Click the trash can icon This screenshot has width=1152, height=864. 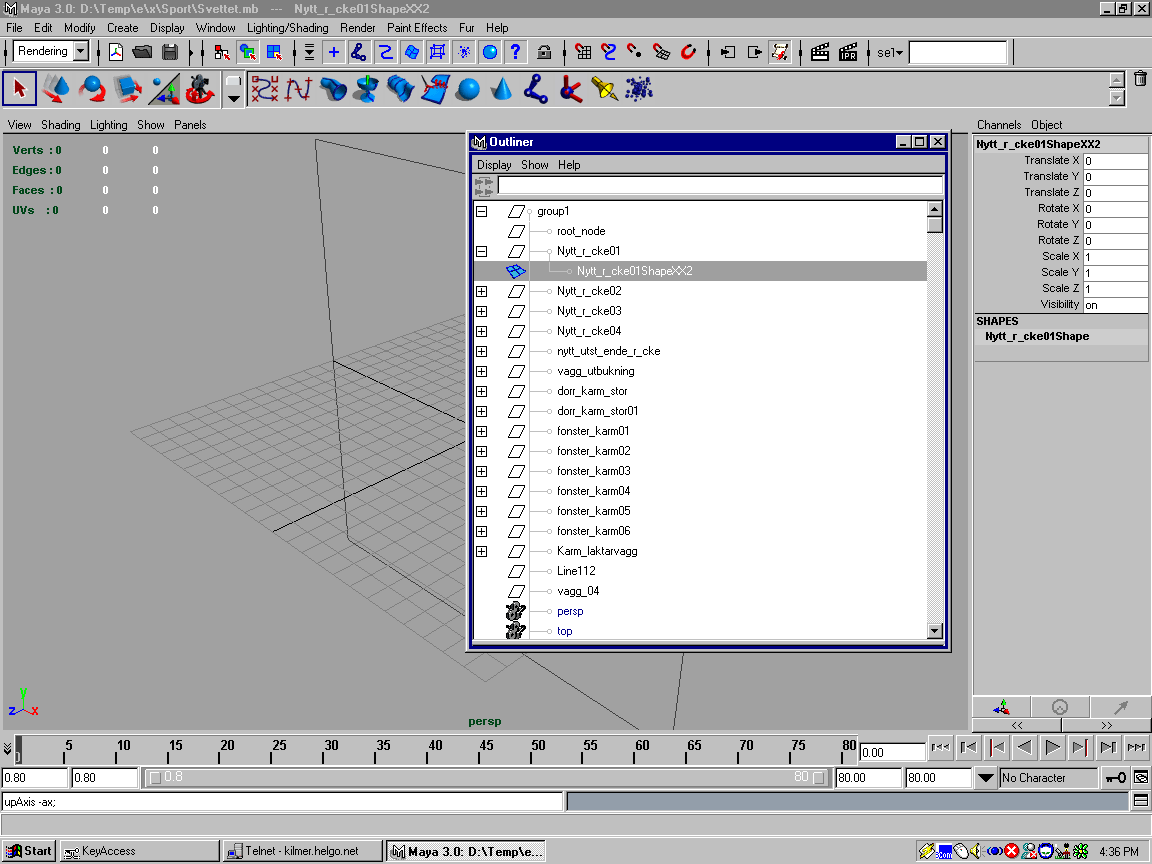tap(1140, 79)
